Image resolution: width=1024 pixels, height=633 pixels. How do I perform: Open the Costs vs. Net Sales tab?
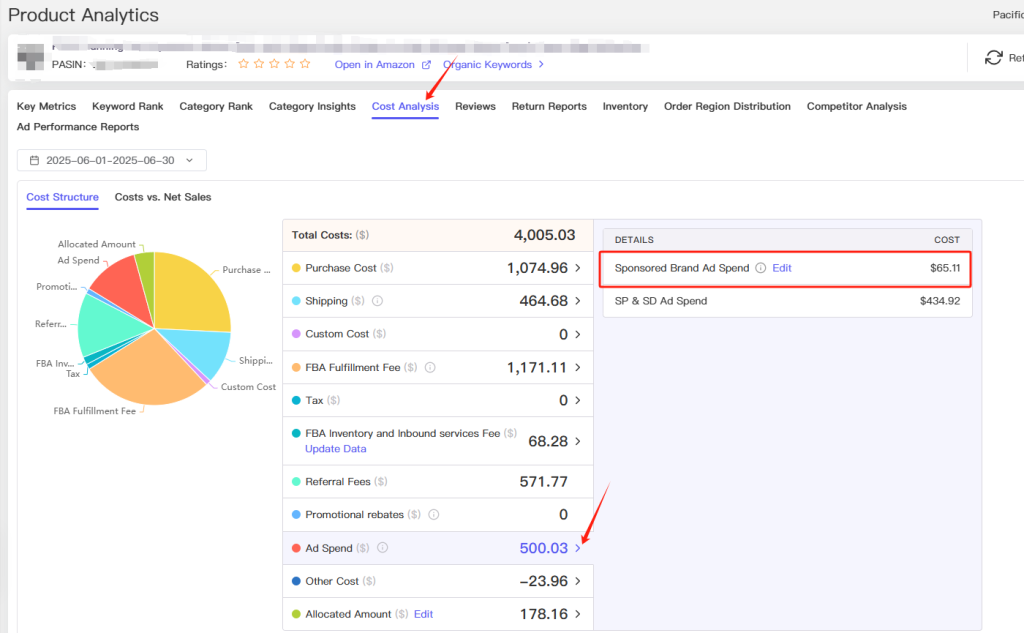coord(163,197)
